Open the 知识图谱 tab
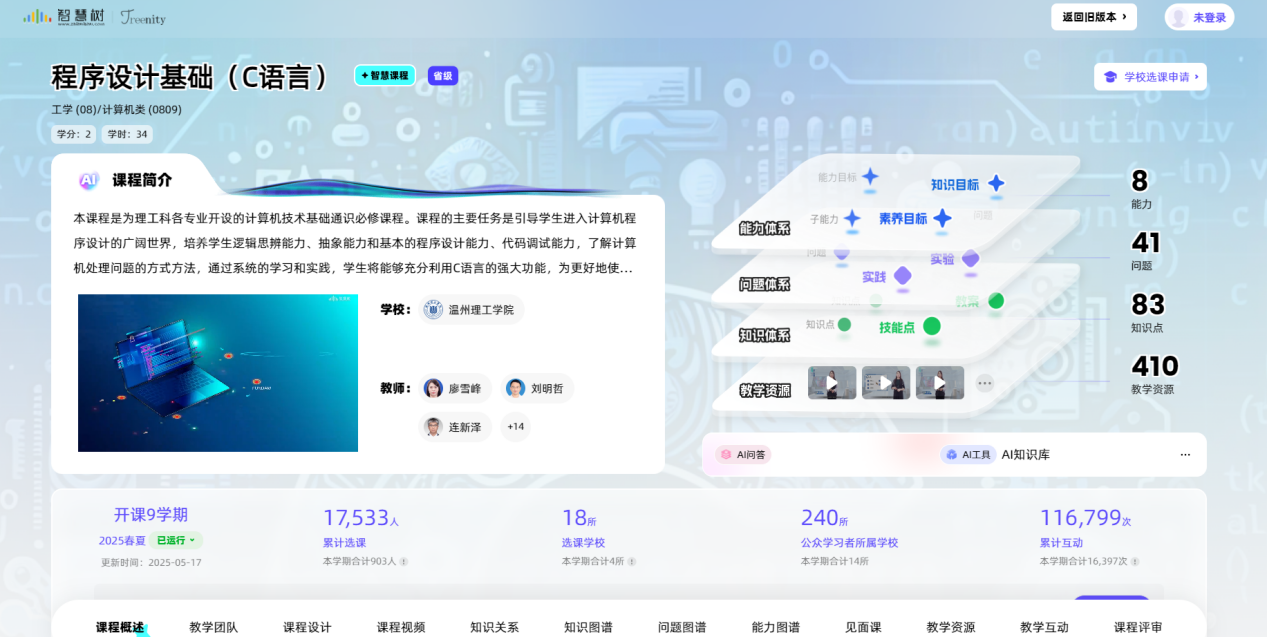The width and height of the screenshot is (1267, 637). tap(588, 627)
